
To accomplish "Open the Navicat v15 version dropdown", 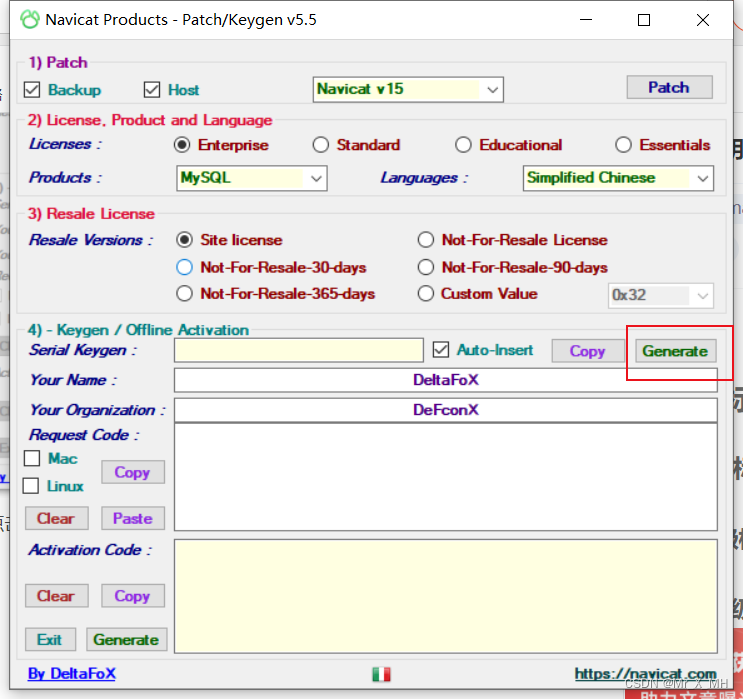I will 408,89.
